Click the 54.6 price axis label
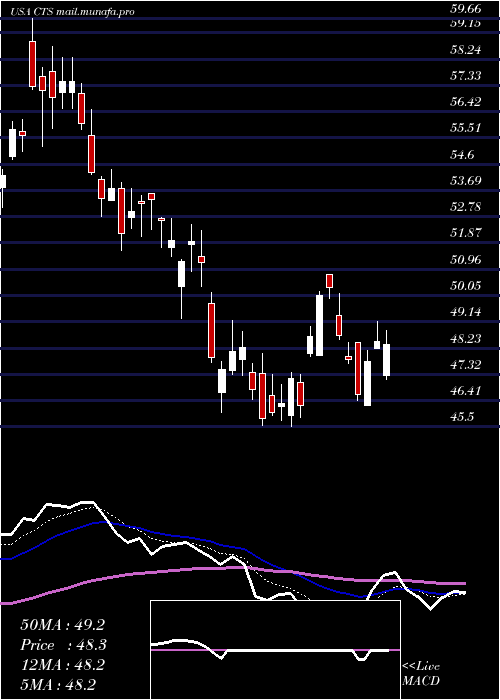The image size is (500, 700). [x=462, y=155]
